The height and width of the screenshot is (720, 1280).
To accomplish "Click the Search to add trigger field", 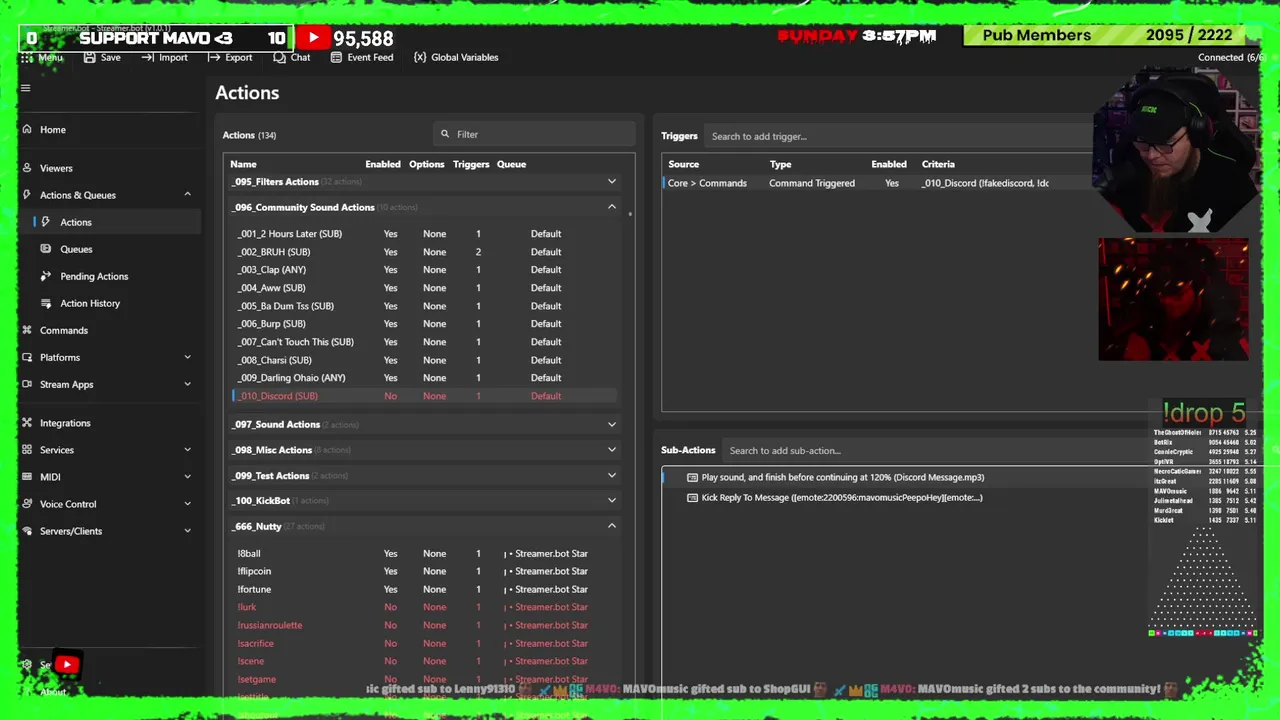I will 898,136.
